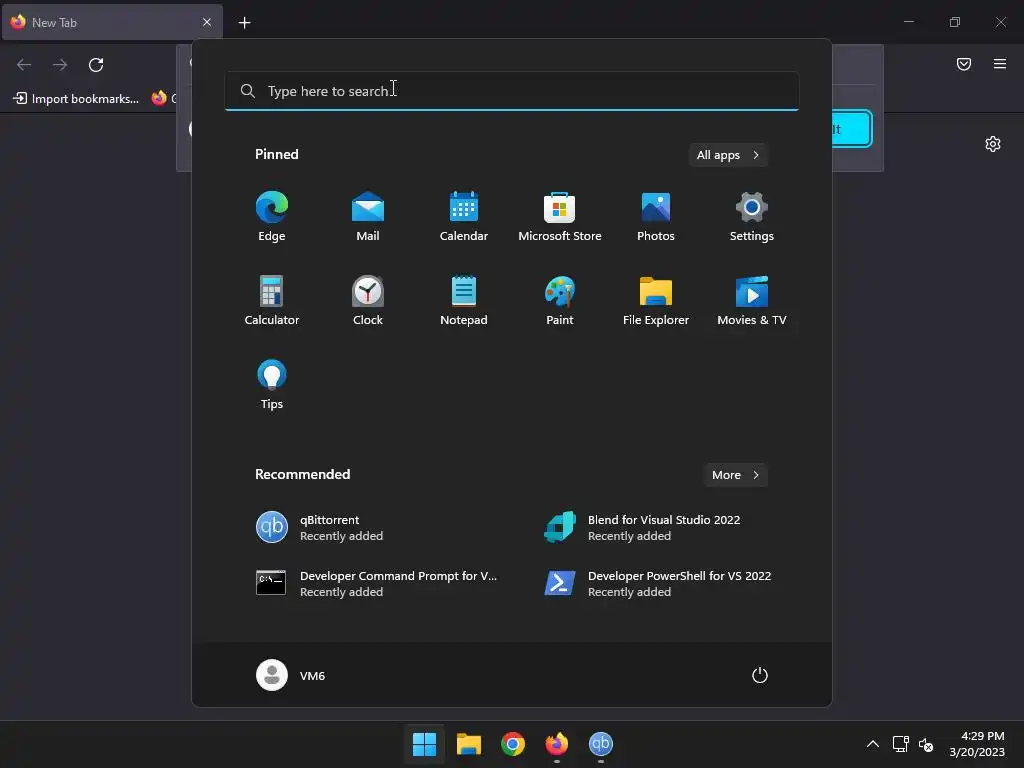Switch to qBittorrent on the taskbar
Screen dimensions: 1024x768
click(x=601, y=744)
